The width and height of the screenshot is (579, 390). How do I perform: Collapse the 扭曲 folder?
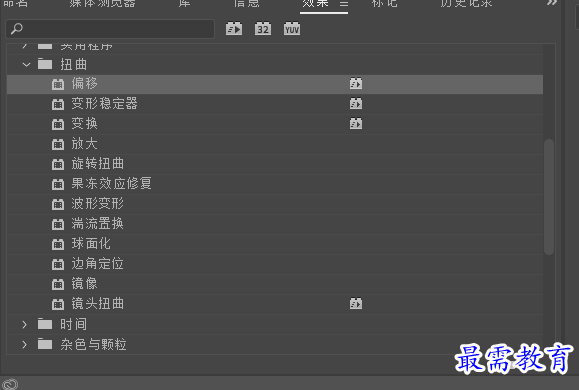(26, 65)
